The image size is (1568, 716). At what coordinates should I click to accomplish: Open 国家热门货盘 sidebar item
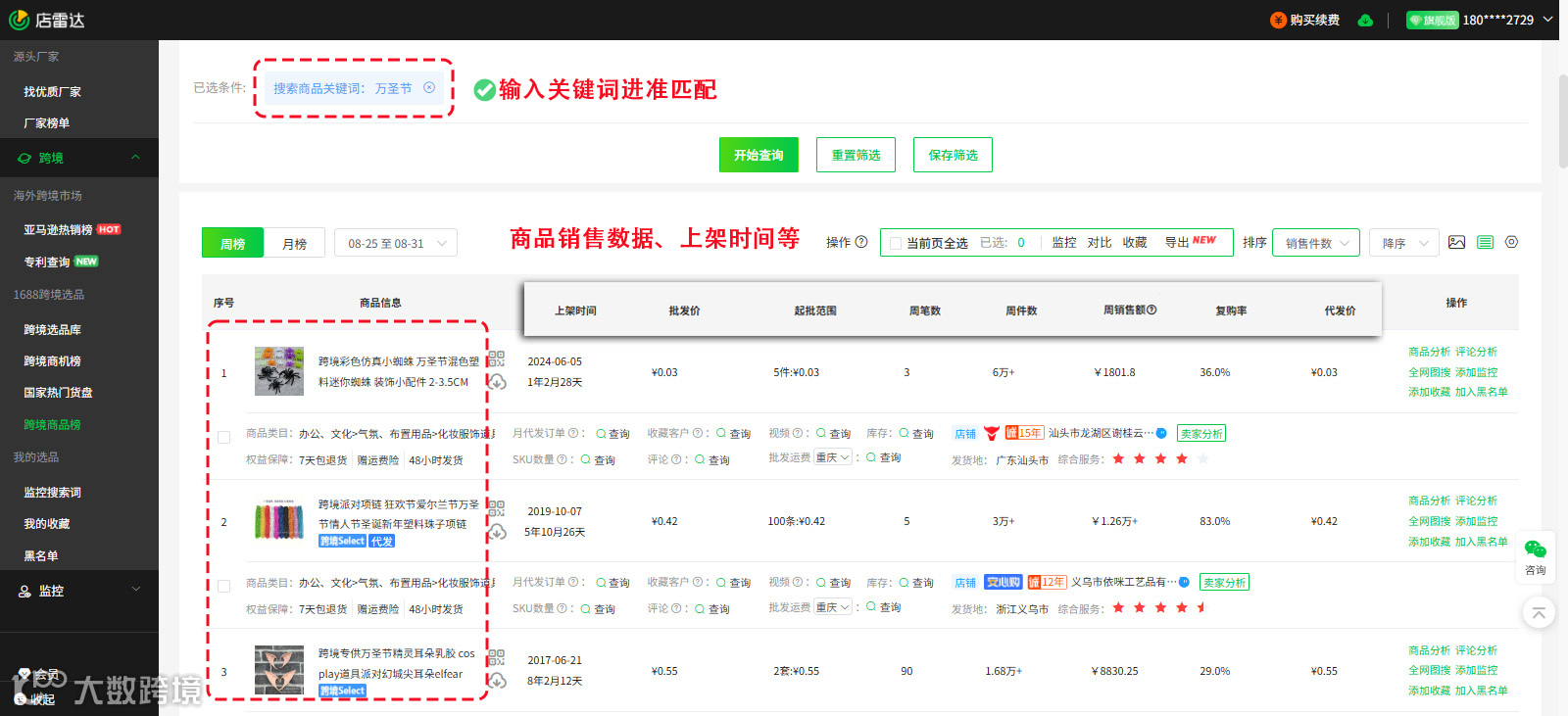point(59,392)
